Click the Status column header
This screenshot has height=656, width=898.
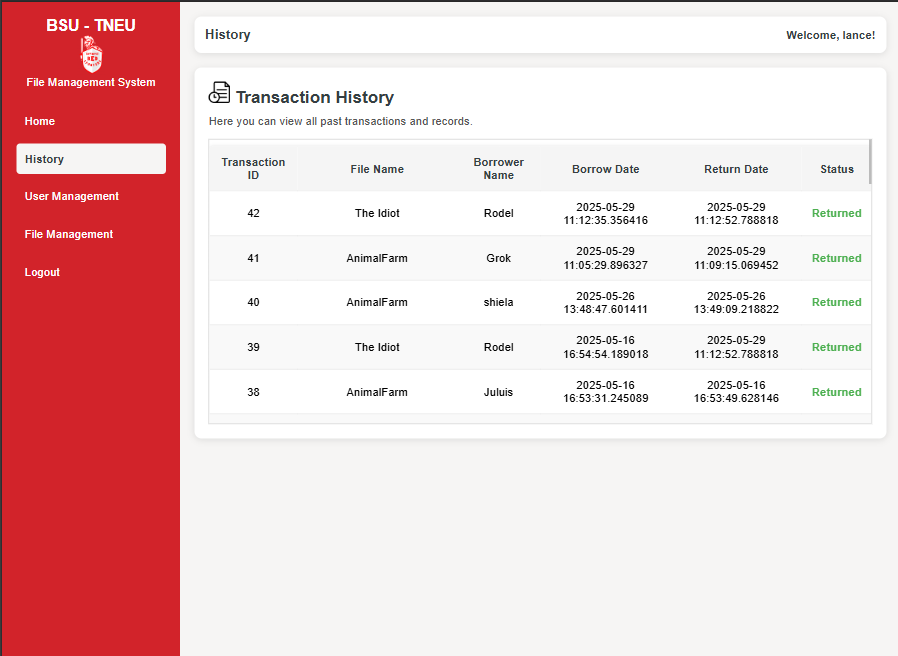tap(836, 169)
